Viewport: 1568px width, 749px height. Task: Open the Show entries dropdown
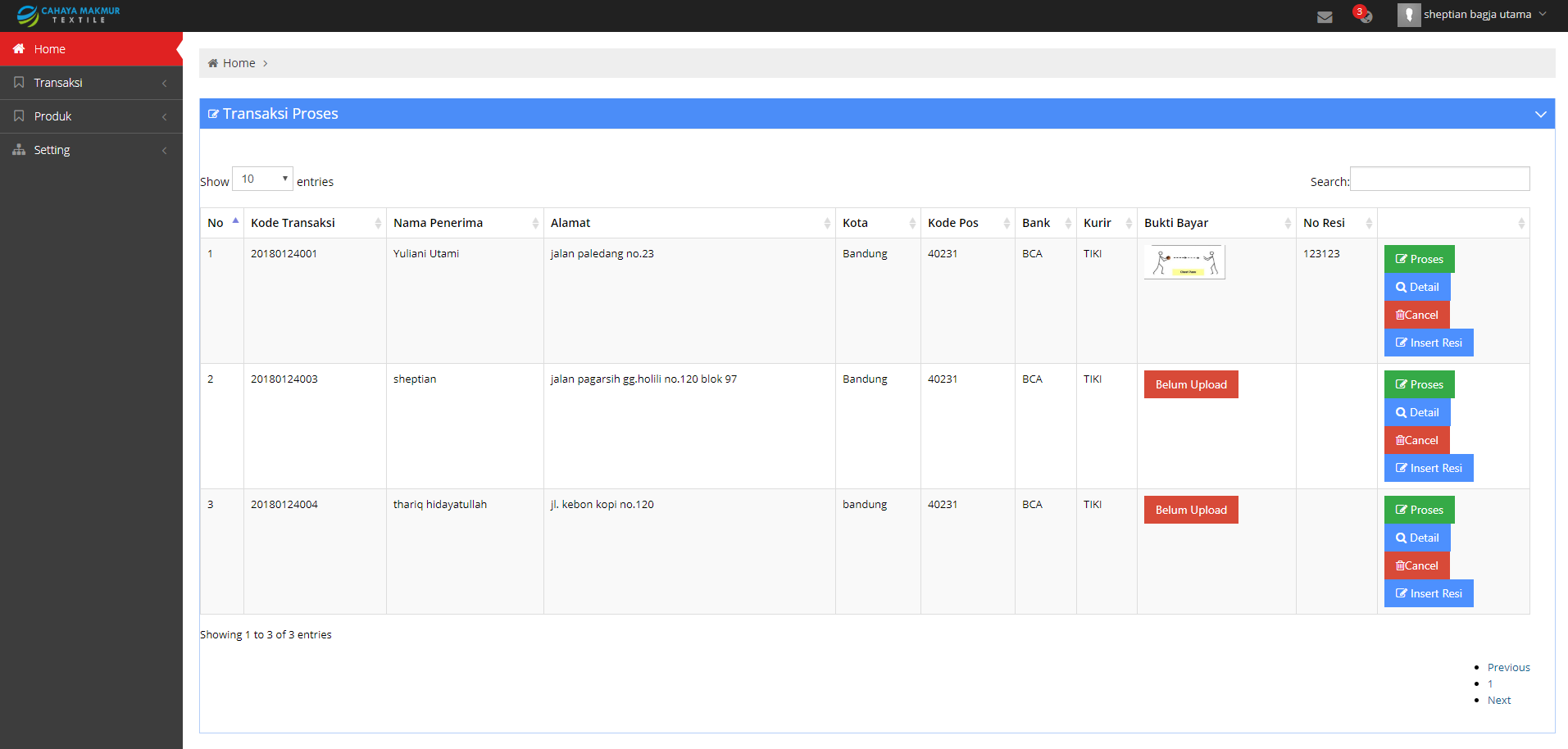(261, 178)
